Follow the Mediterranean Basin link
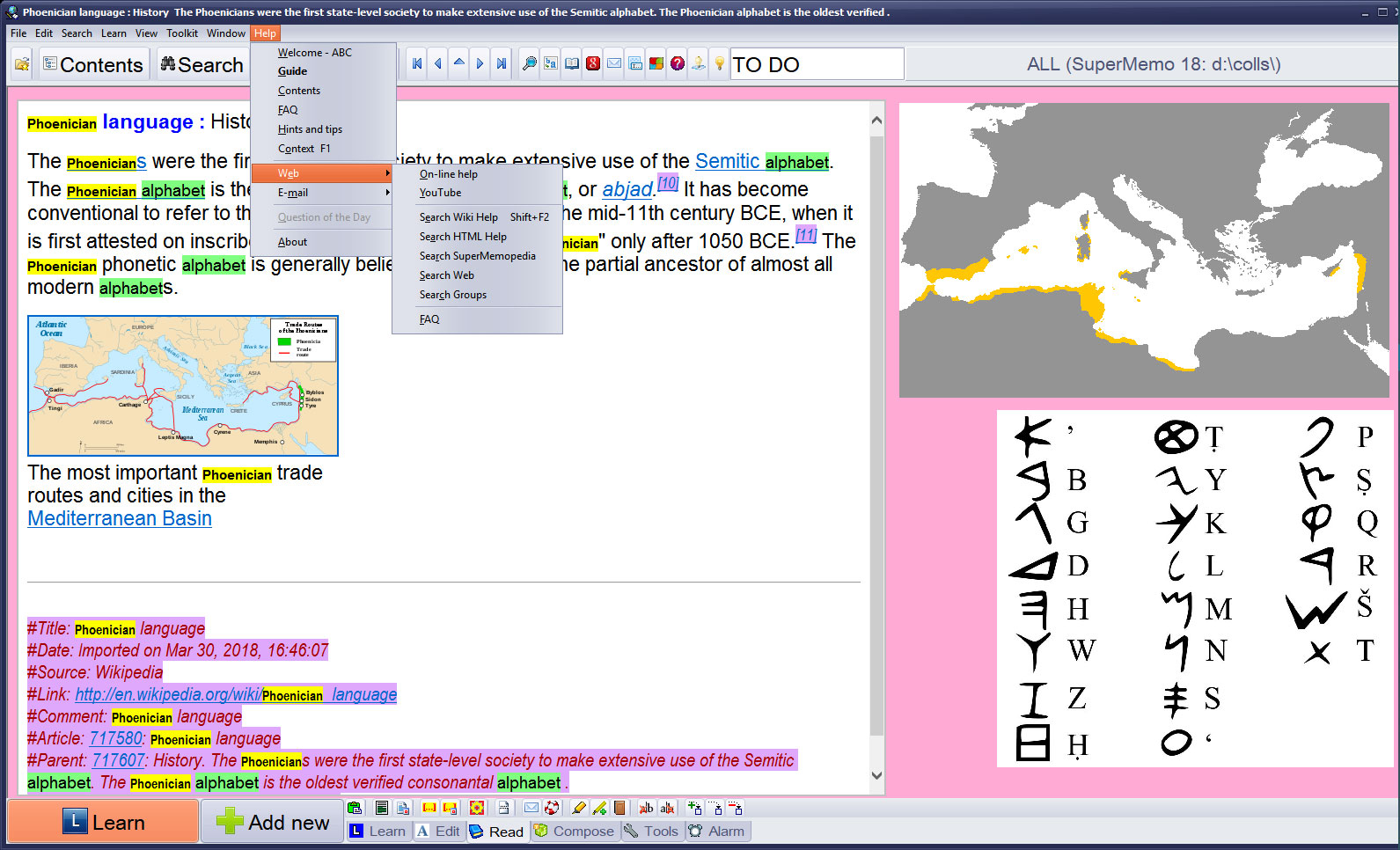1400x850 pixels. (x=120, y=518)
